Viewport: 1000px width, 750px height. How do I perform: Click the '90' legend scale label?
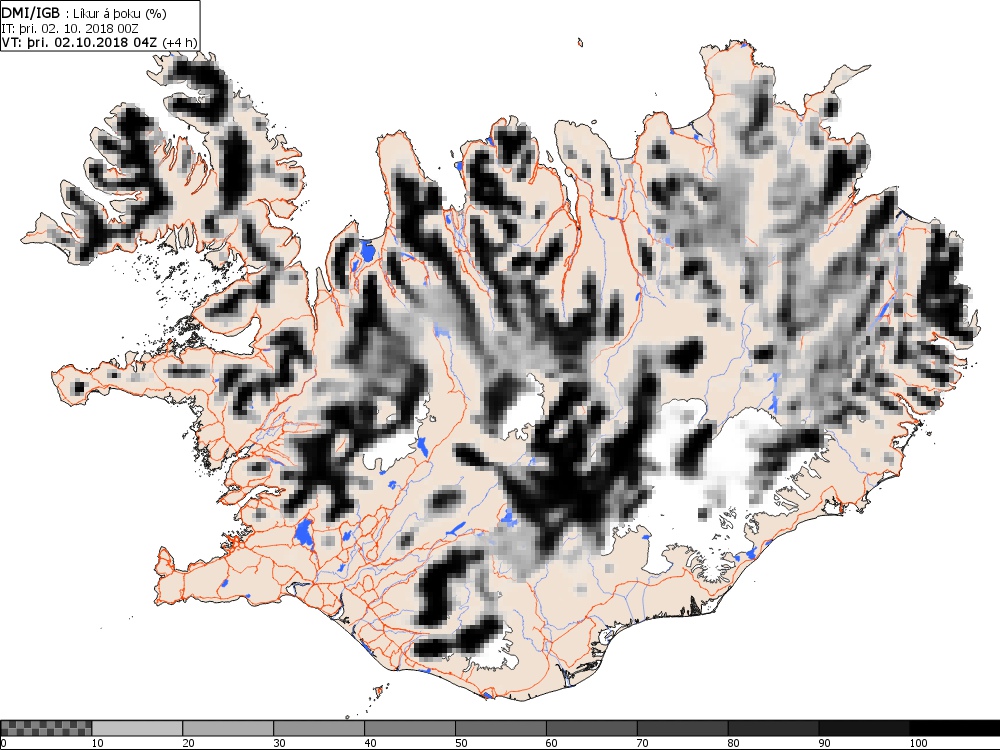[825, 744]
